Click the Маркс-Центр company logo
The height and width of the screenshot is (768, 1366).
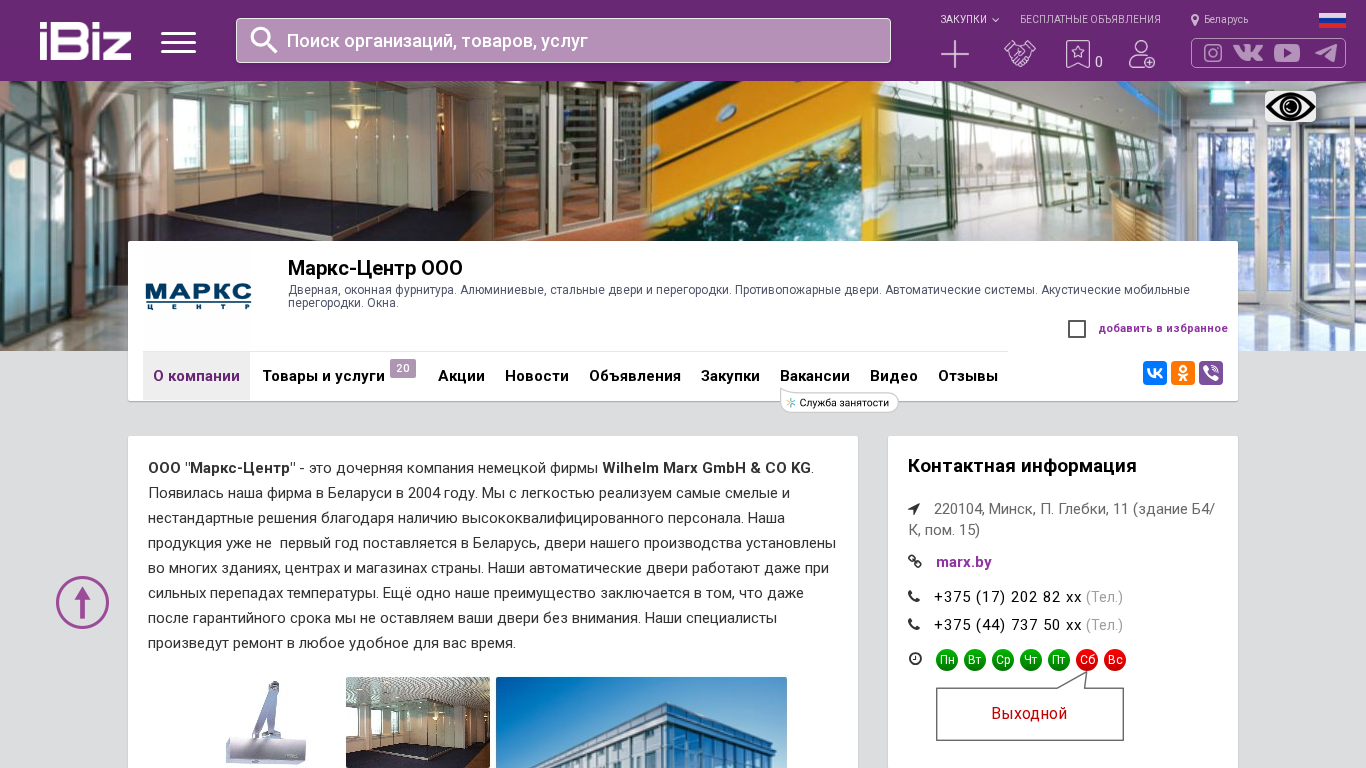198,296
